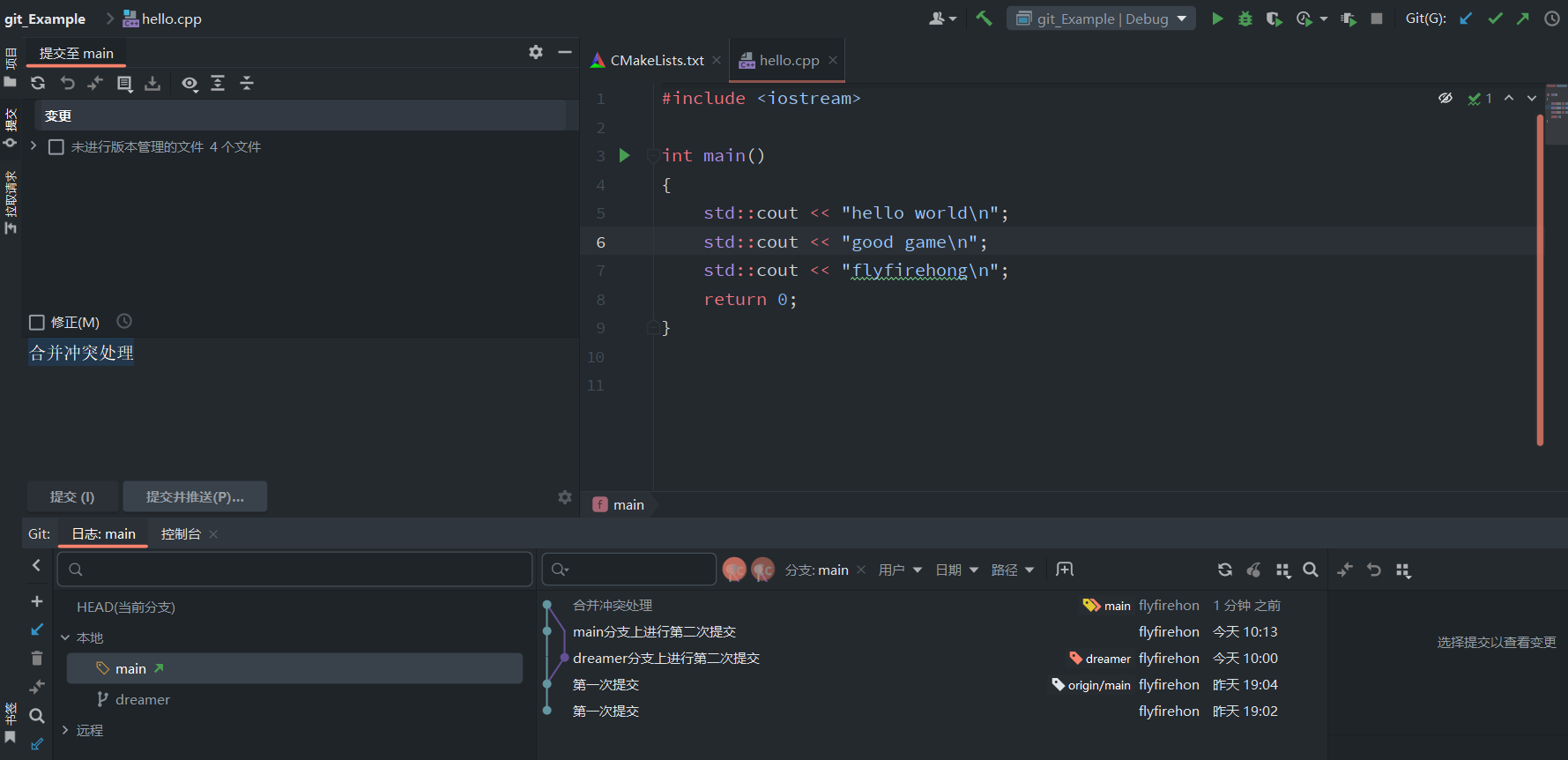Screen dimensions: 1568x760
Task: Collapse all changes in the commit panel
Action: pyautogui.click(x=247, y=83)
